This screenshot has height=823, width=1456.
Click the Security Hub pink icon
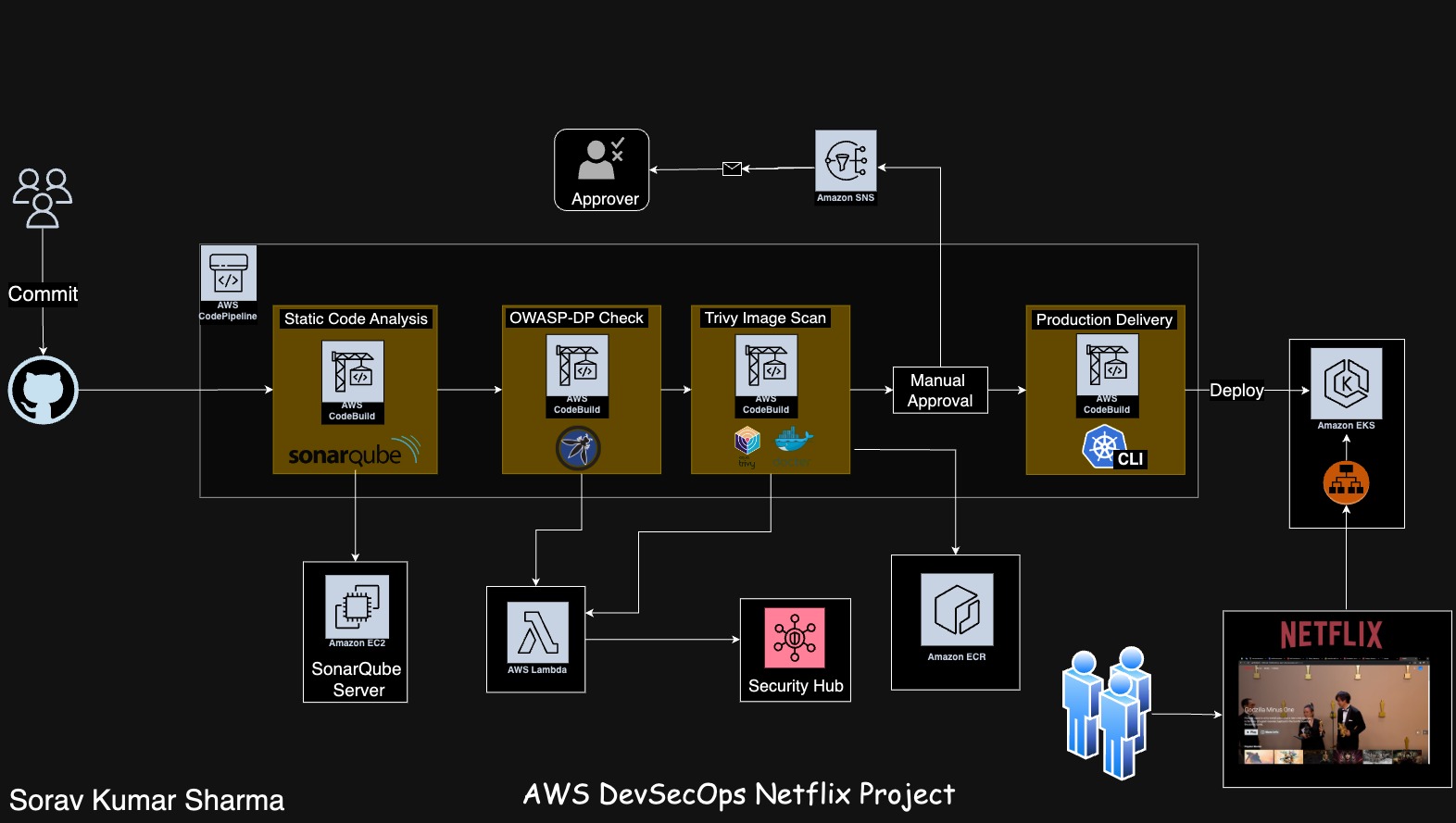point(795,637)
